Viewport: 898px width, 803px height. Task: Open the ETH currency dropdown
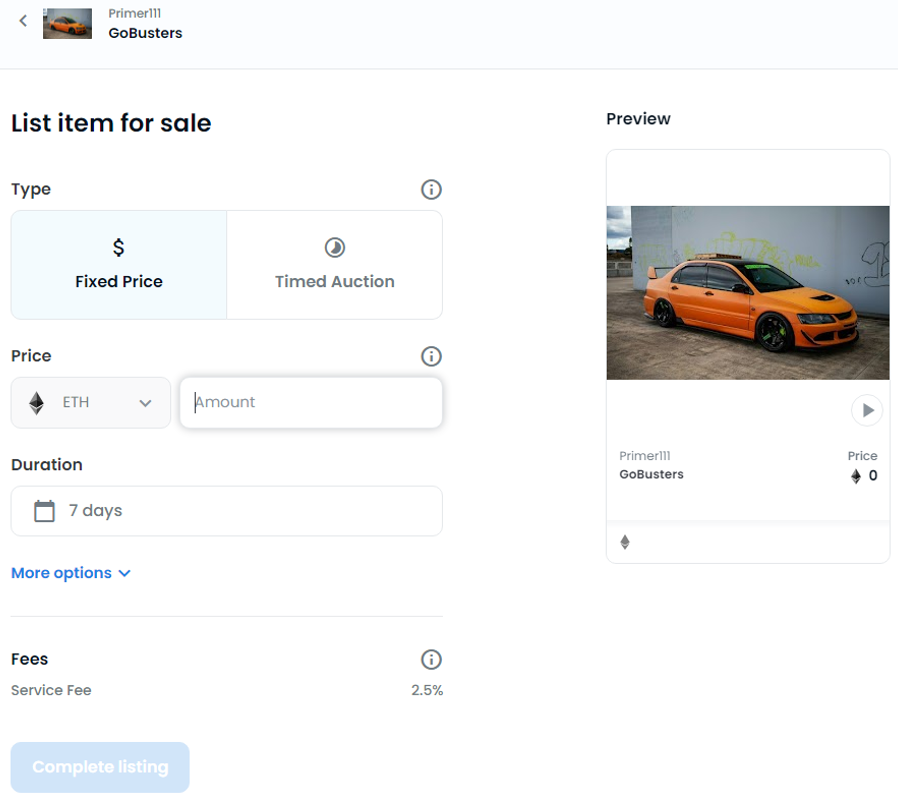point(91,403)
